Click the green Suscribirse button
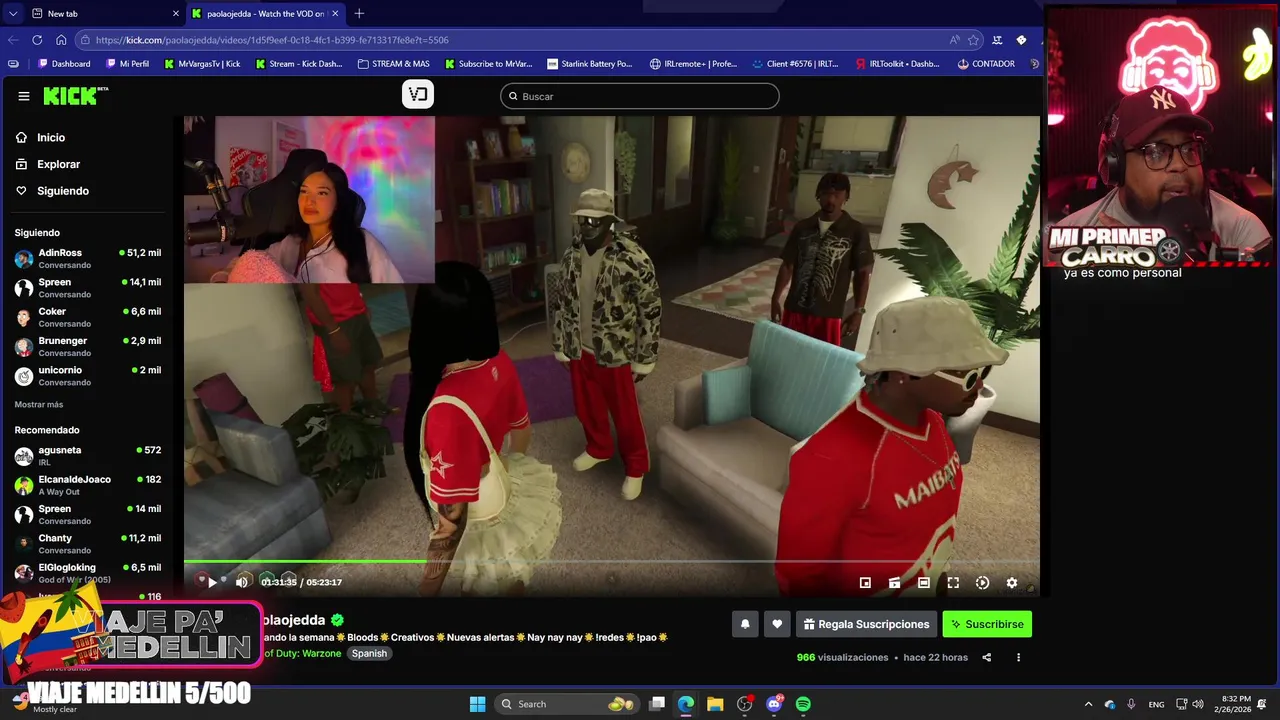Viewport: 1280px width, 720px height. tap(987, 624)
